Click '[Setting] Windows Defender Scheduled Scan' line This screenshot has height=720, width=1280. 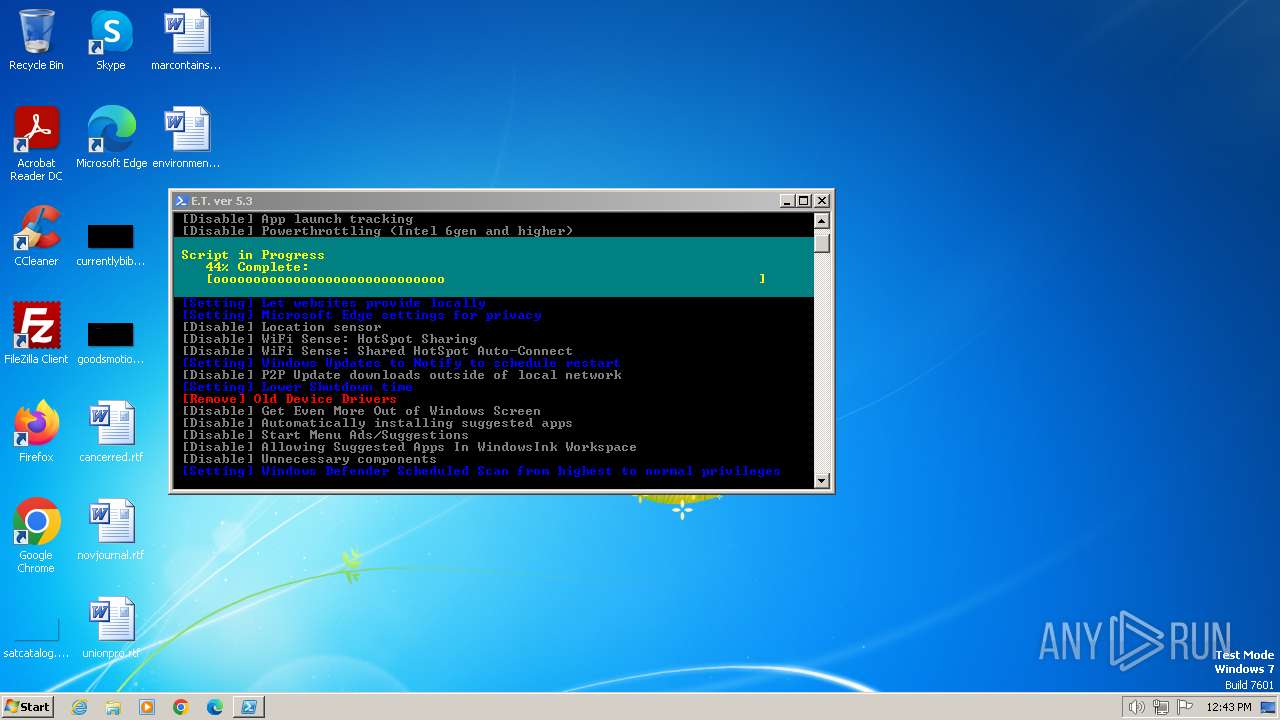(x=481, y=471)
